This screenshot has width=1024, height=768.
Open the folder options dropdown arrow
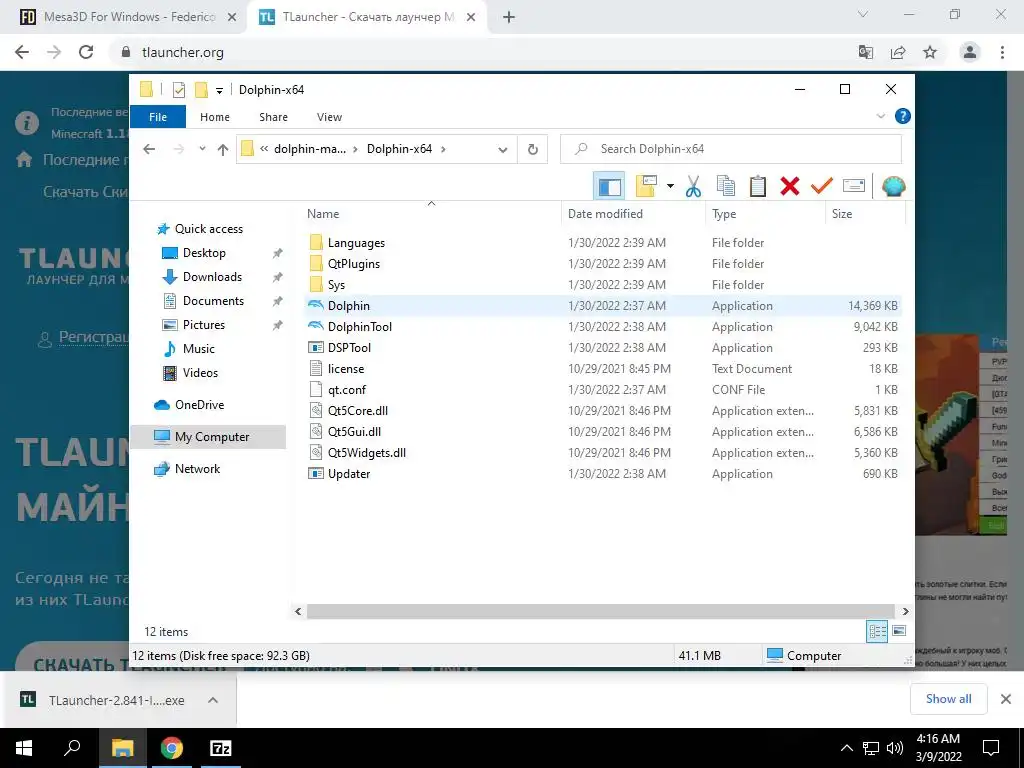[x=670, y=186]
